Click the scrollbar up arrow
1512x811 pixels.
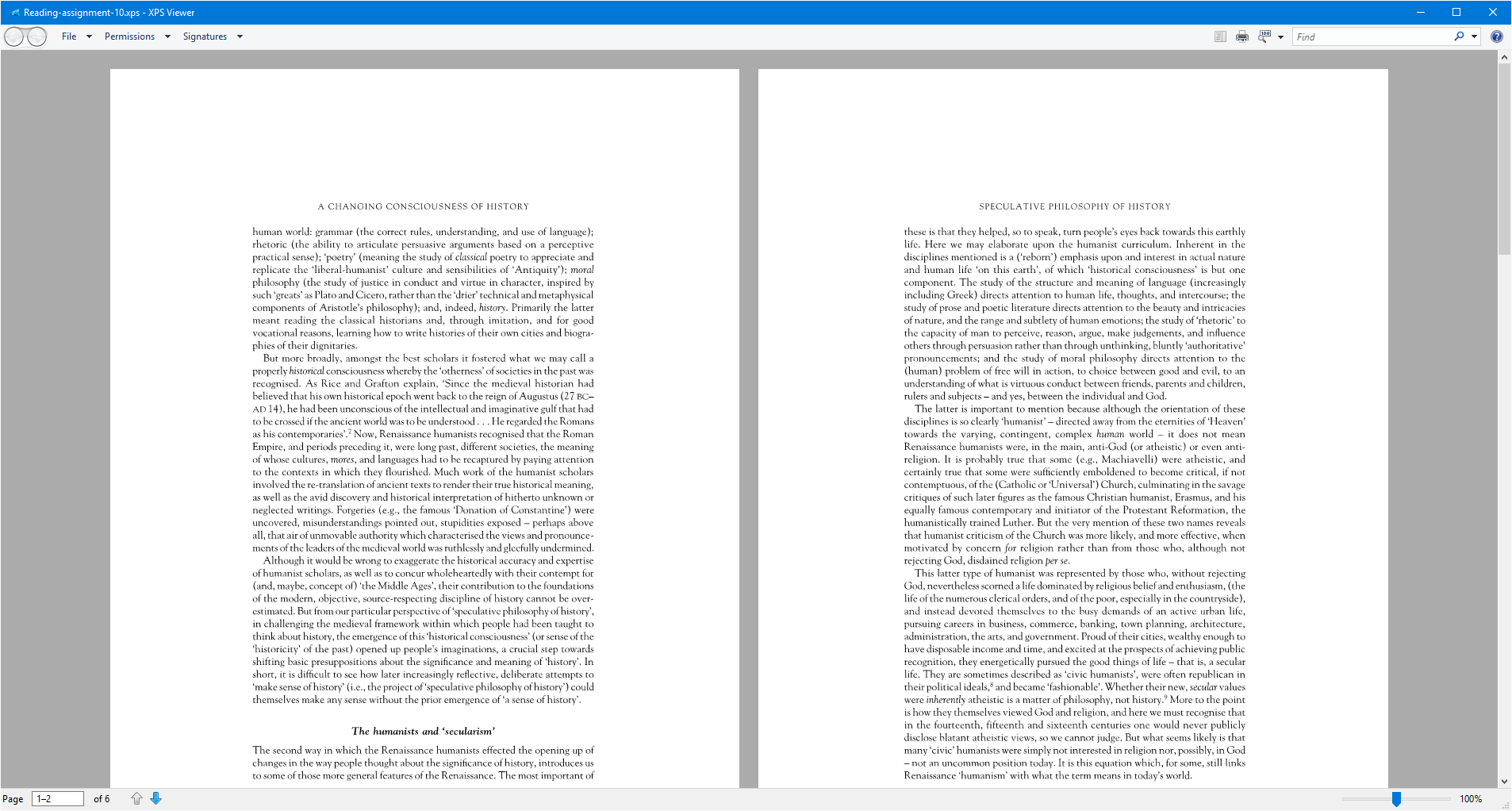pos(1504,57)
